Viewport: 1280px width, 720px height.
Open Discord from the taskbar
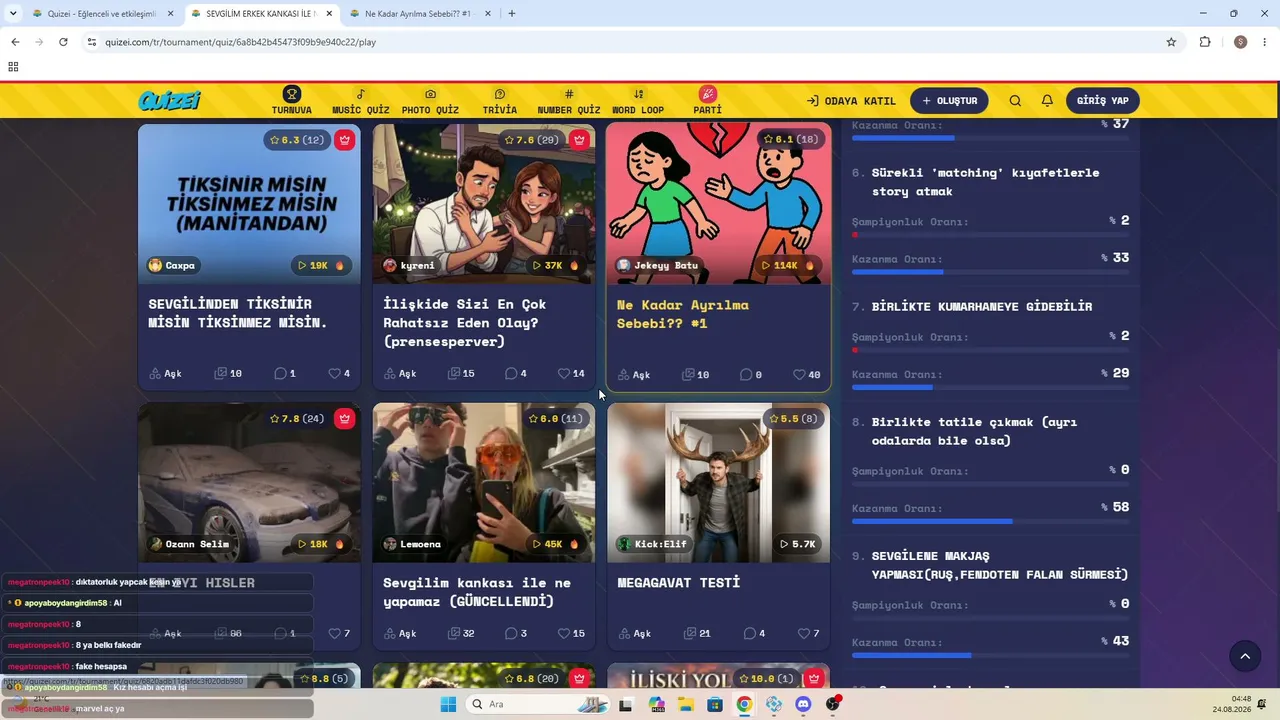803,704
